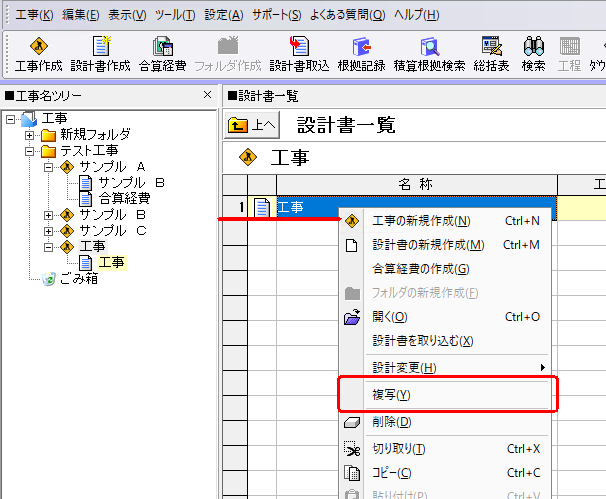Collapse the テスト工事 tree node
Screen dimensions: 606x499
[29, 151]
